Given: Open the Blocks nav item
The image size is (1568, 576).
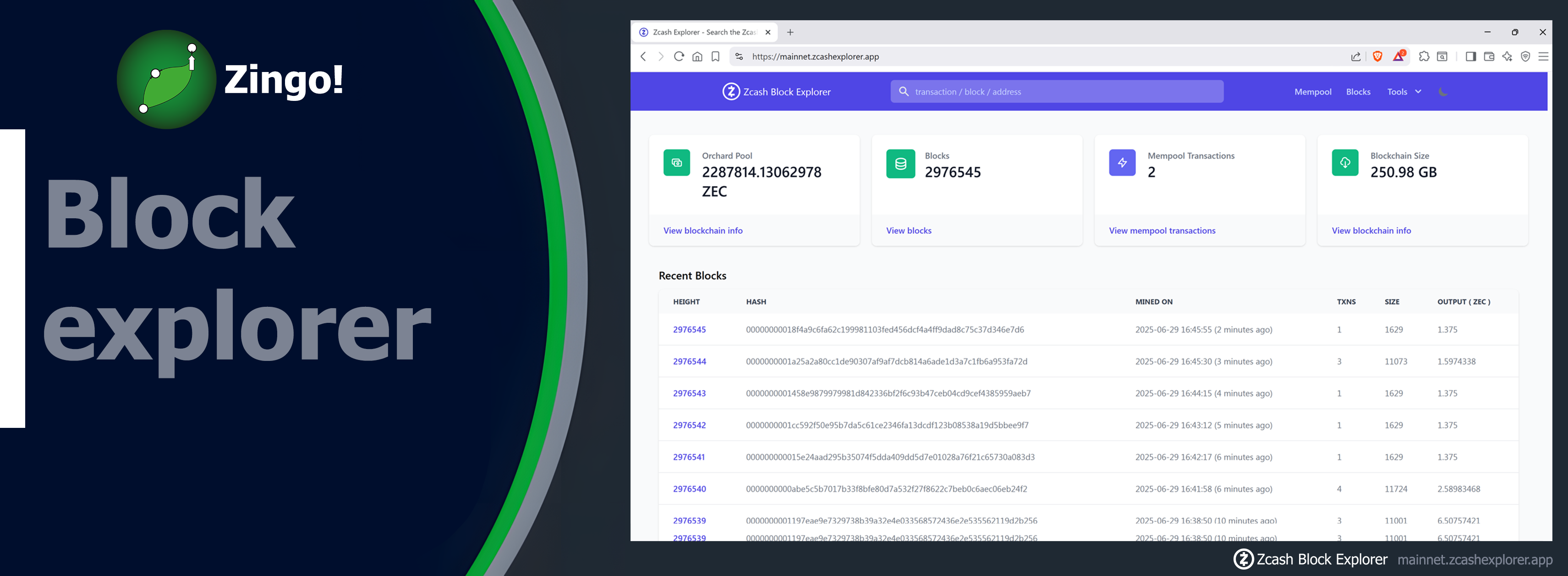Looking at the screenshot, I should 1358,91.
